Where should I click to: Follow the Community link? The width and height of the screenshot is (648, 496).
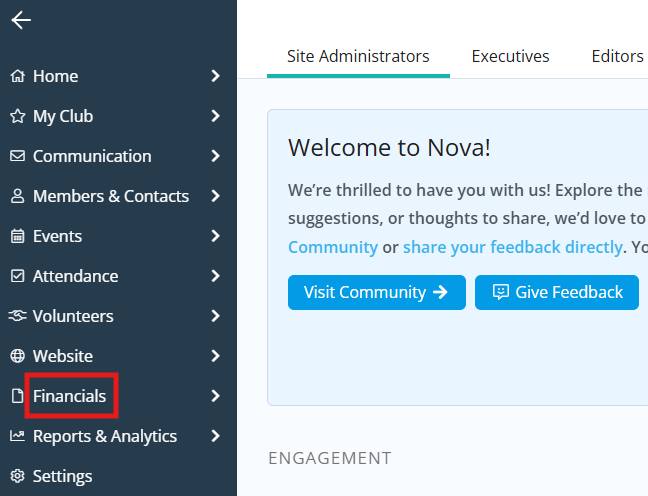click(x=333, y=247)
